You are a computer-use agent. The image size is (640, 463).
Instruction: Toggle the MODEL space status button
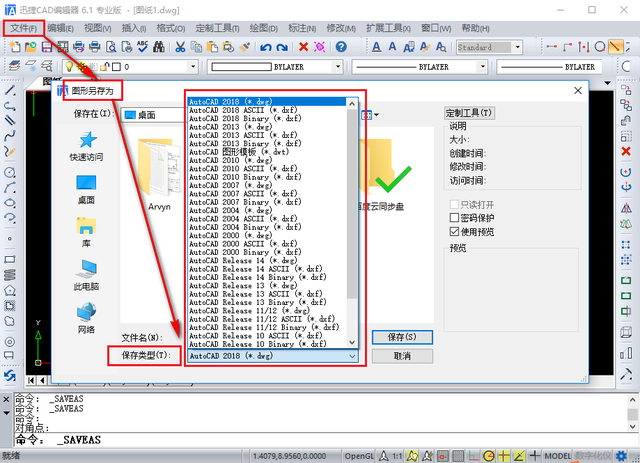click(558, 456)
